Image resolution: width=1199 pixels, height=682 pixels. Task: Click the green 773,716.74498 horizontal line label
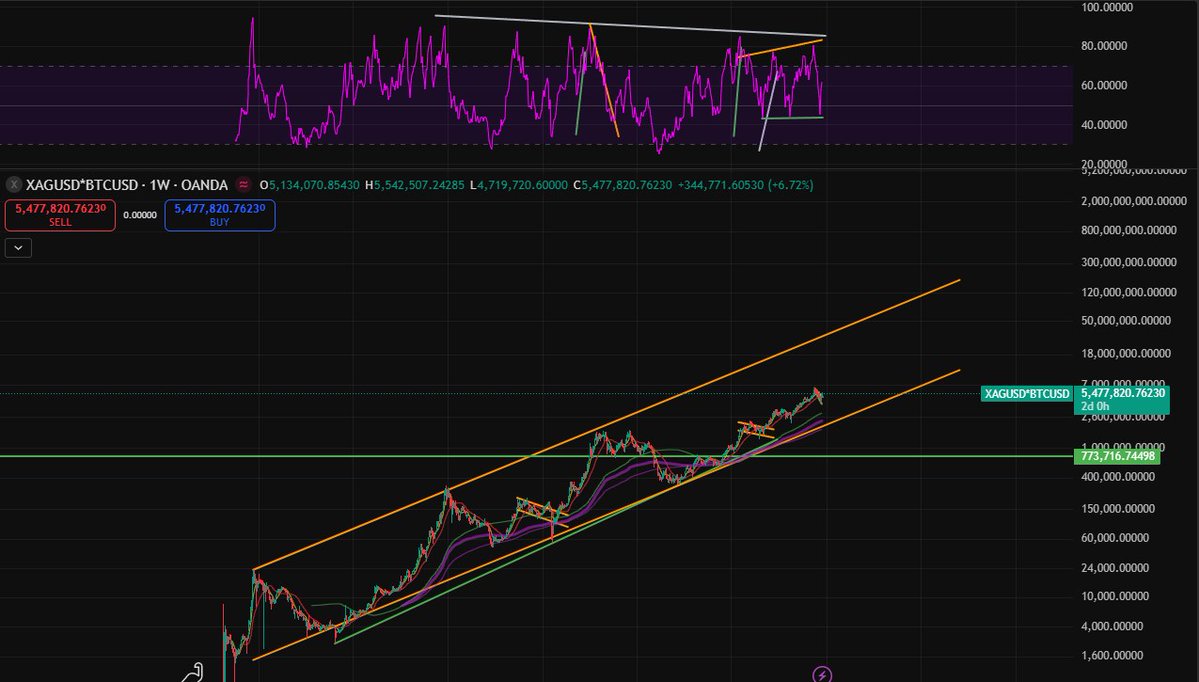(1117, 456)
